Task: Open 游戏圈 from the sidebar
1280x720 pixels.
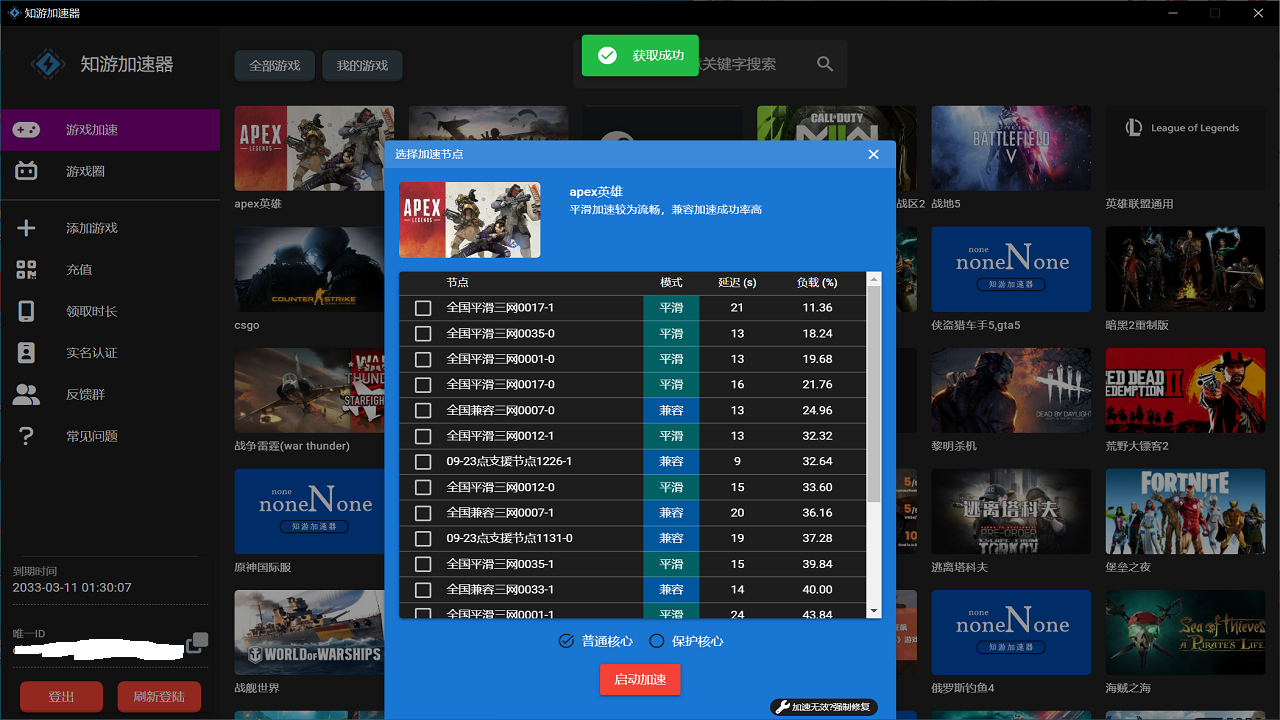Action: click(110, 171)
